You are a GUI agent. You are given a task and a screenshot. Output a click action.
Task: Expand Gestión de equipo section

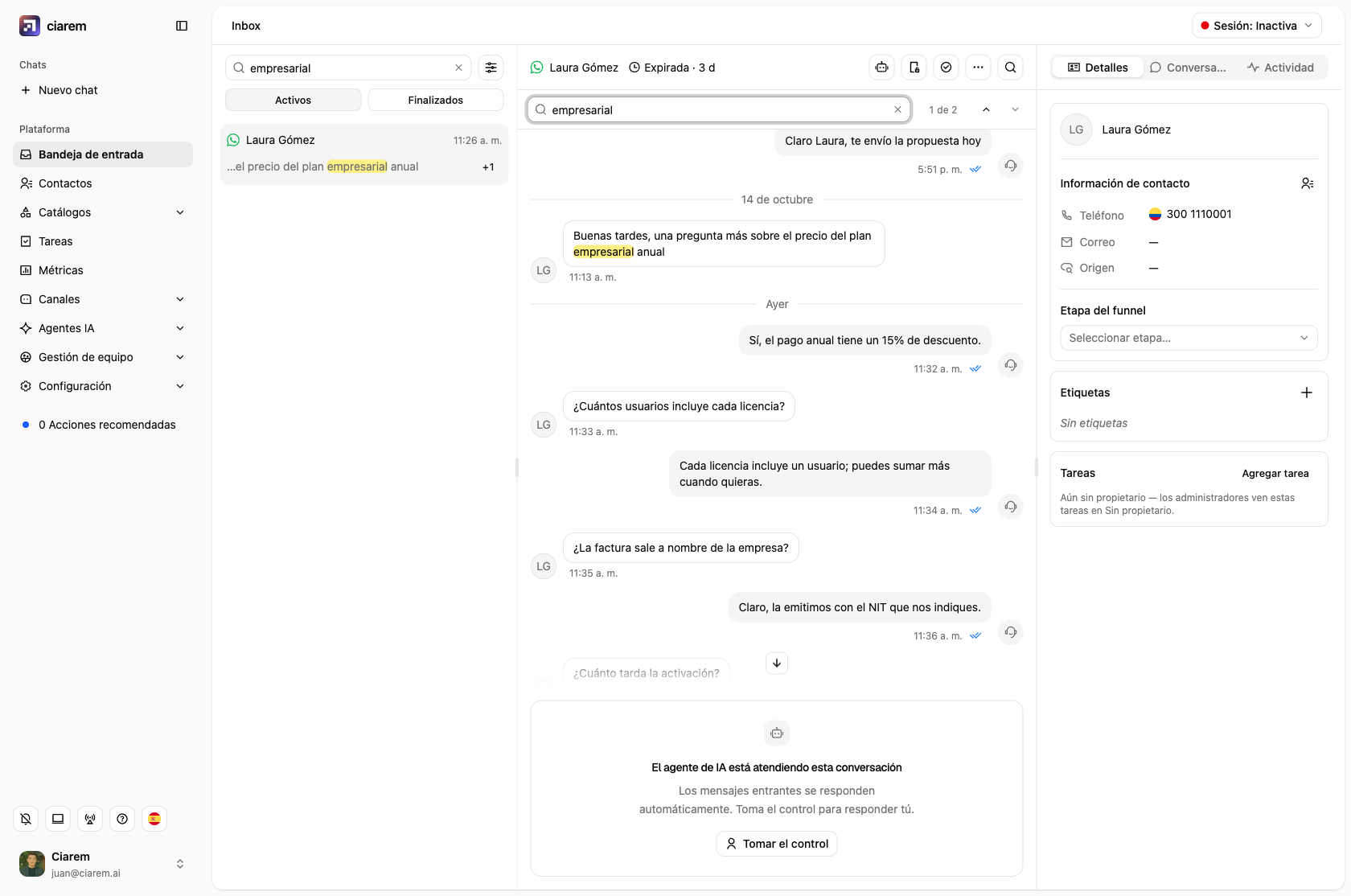click(x=103, y=357)
